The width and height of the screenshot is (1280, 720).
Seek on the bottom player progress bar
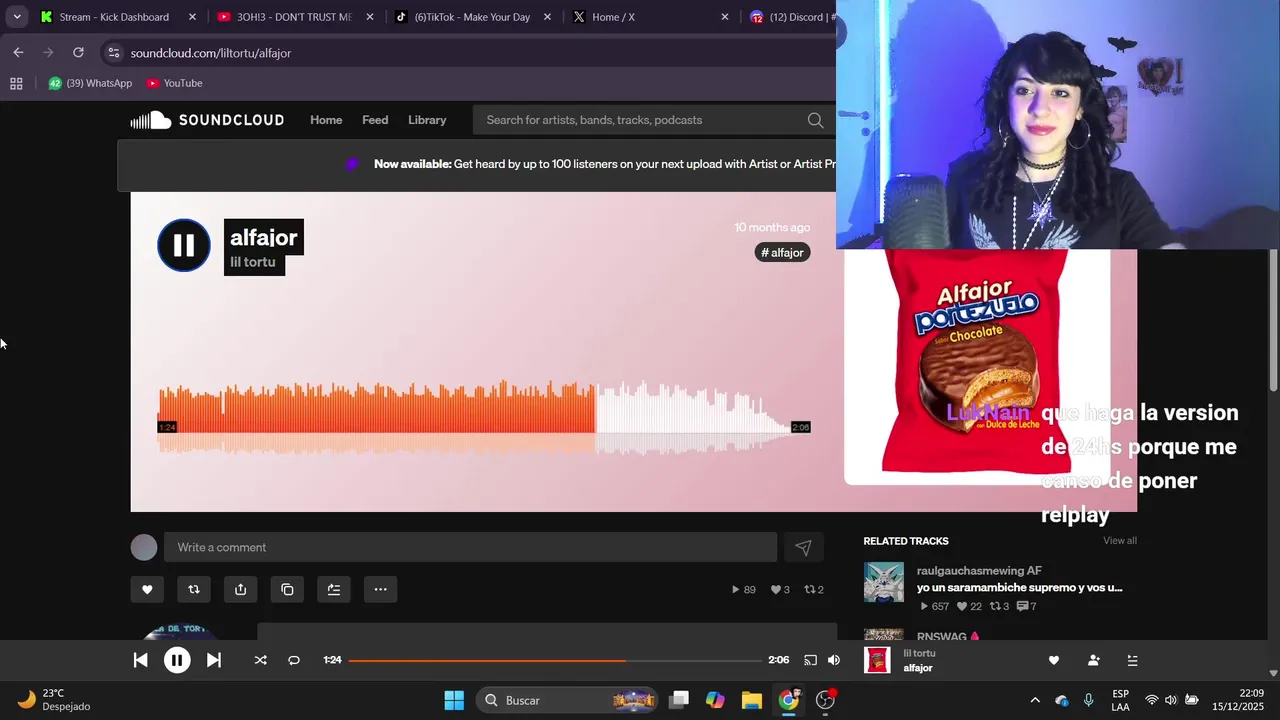554,660
